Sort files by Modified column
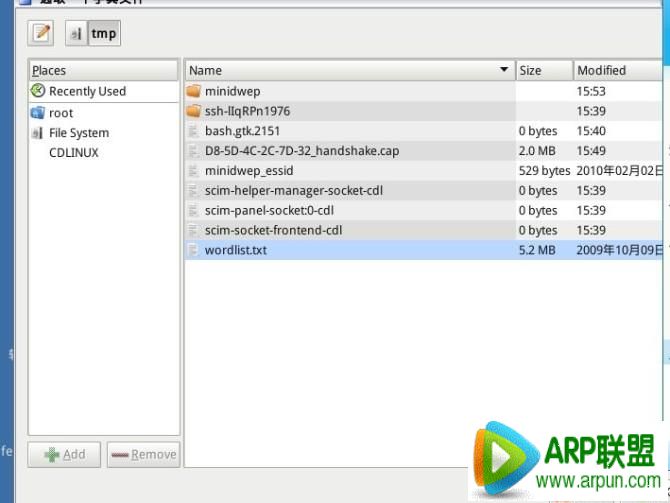Screen dimensions: 670x503 [618, 71]
